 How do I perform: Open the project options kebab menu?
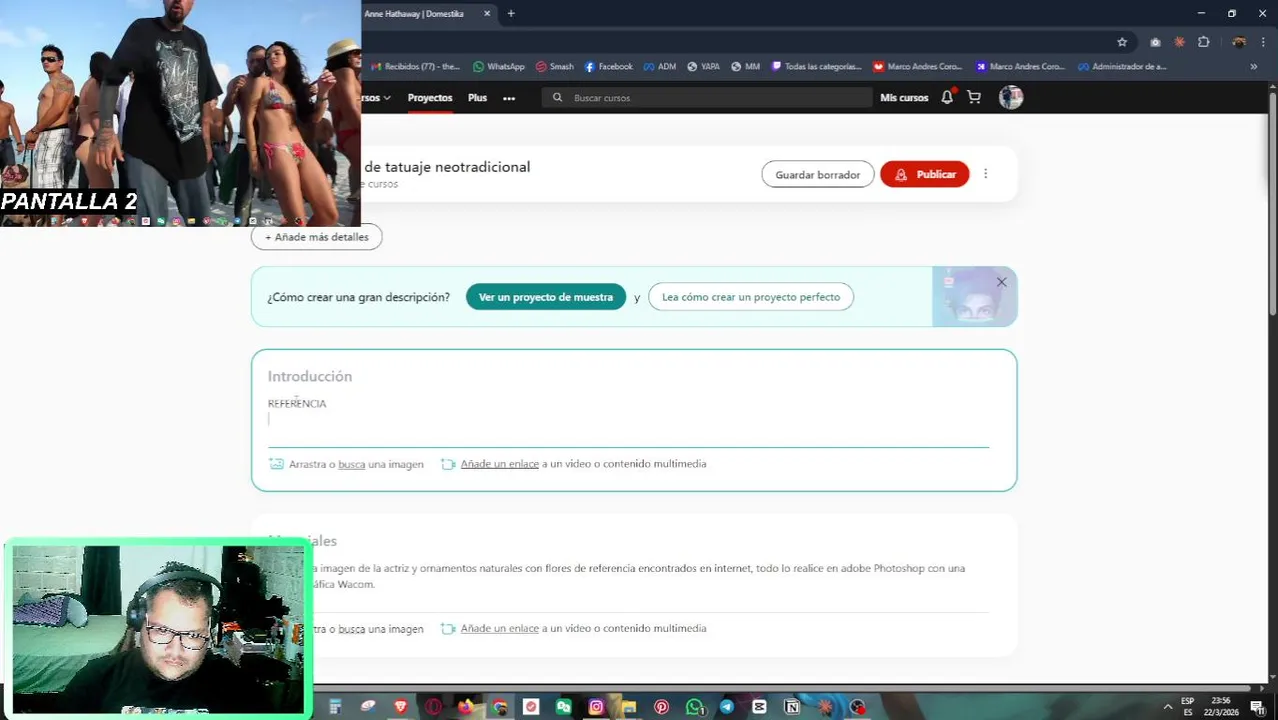pyautogui.click(x=985, y=174)
